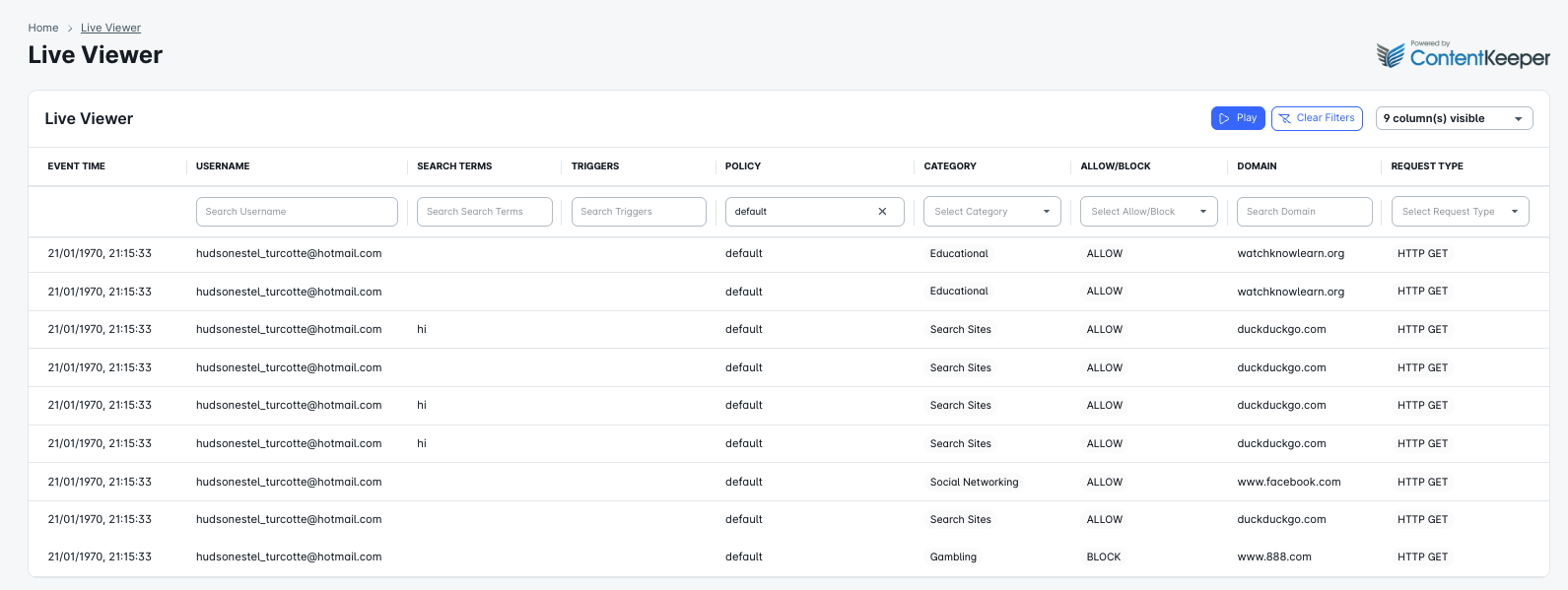Click the Search Sites category in the last duckduckgo.com row

point(961,520)
